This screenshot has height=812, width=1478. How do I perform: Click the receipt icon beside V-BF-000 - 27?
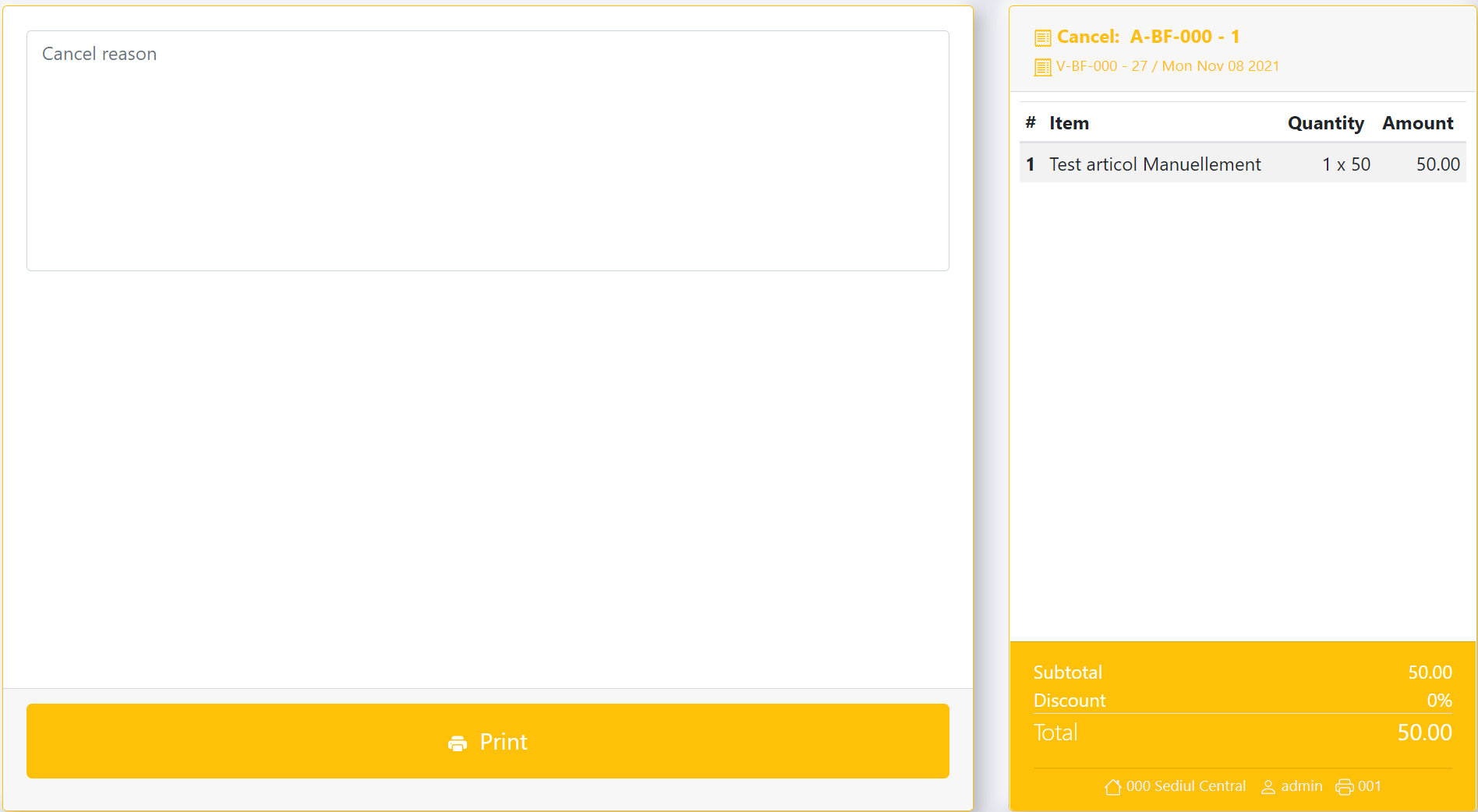pos(1042,67)
